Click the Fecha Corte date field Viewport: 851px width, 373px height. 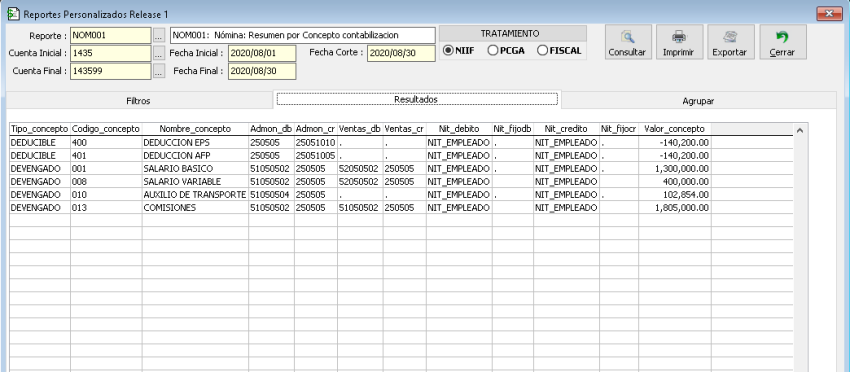click(401, 53)
